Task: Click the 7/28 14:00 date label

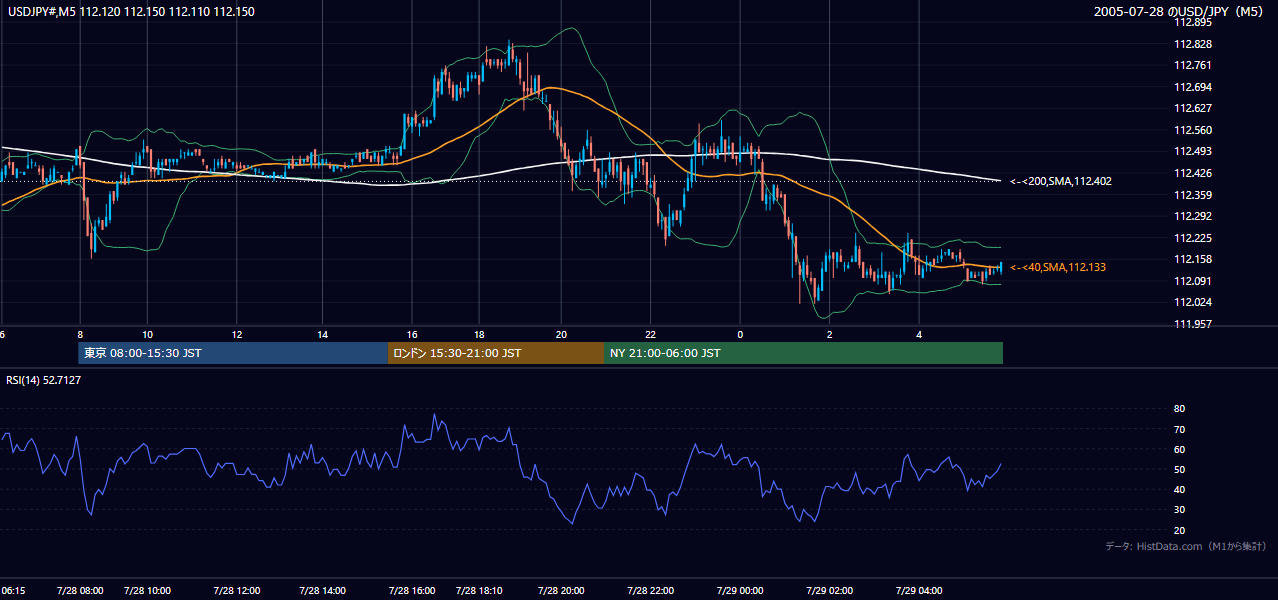Action: (x=322, y=590)
